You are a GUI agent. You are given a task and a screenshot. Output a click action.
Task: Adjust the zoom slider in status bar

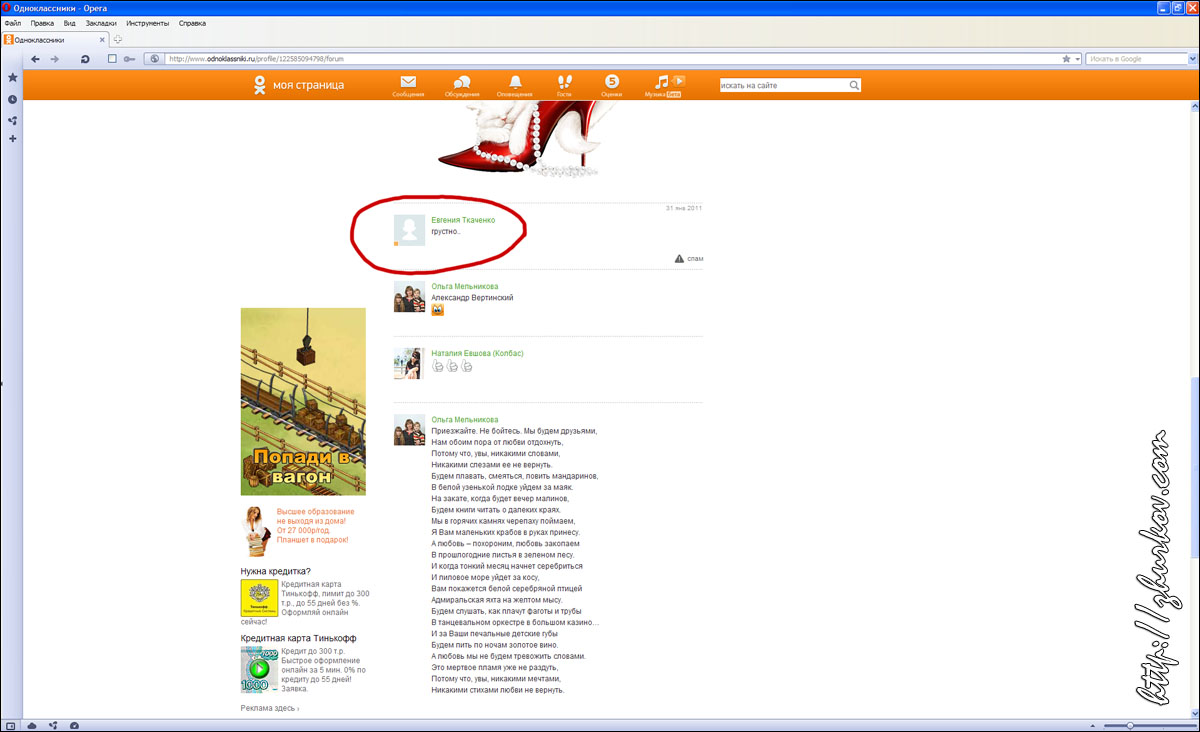tap(1130, 724)
